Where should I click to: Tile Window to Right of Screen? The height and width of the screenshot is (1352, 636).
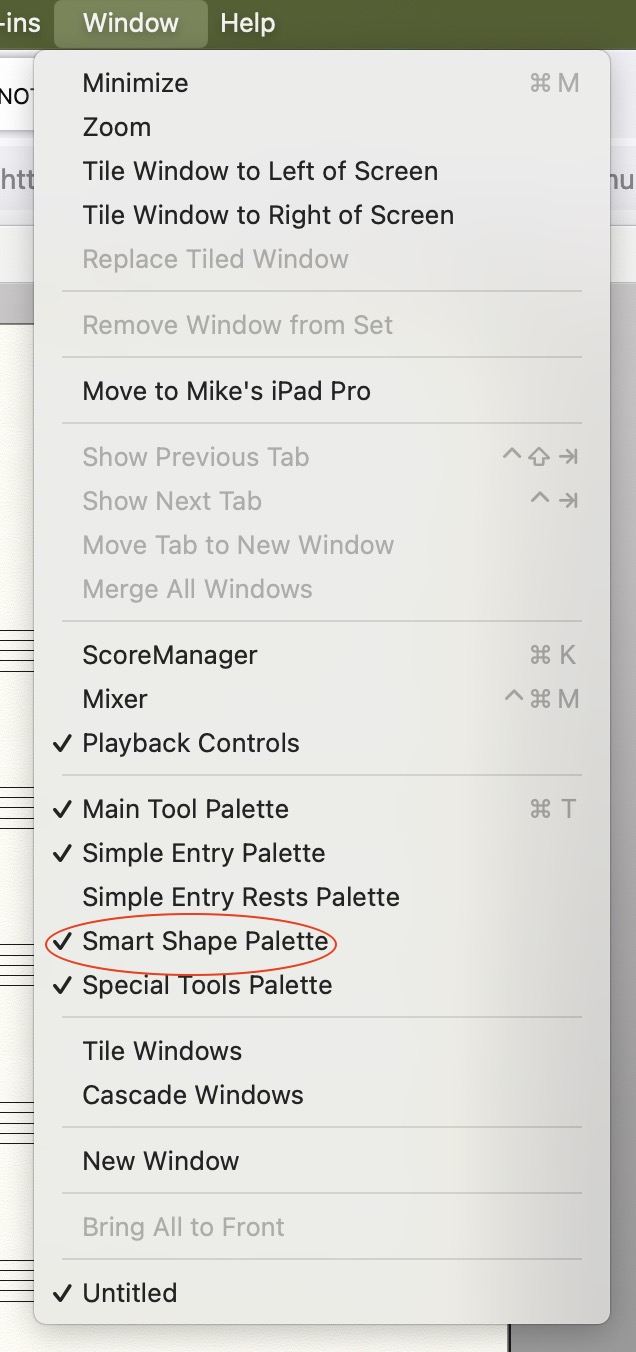(x=268, y=215)
